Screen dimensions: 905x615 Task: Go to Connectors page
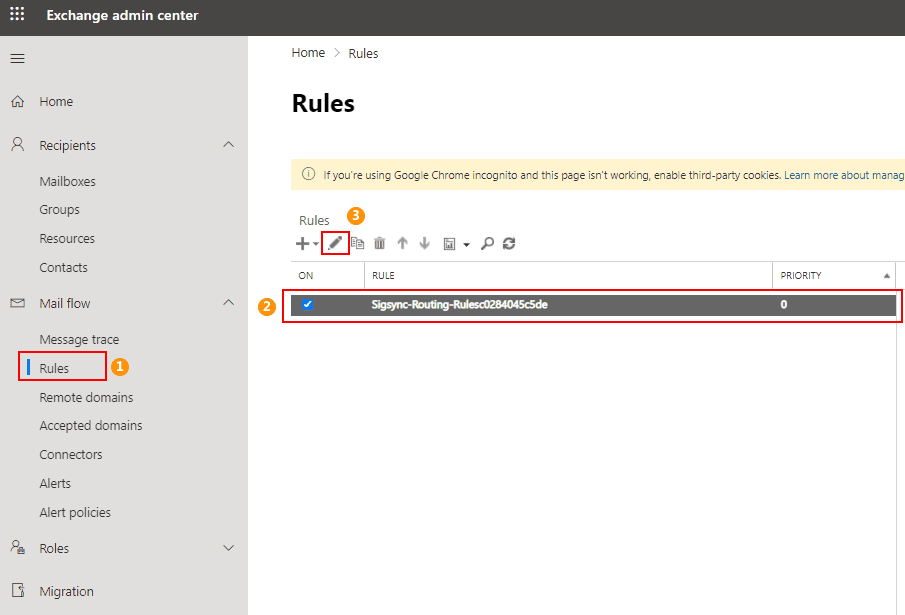[x=71, y=455]
